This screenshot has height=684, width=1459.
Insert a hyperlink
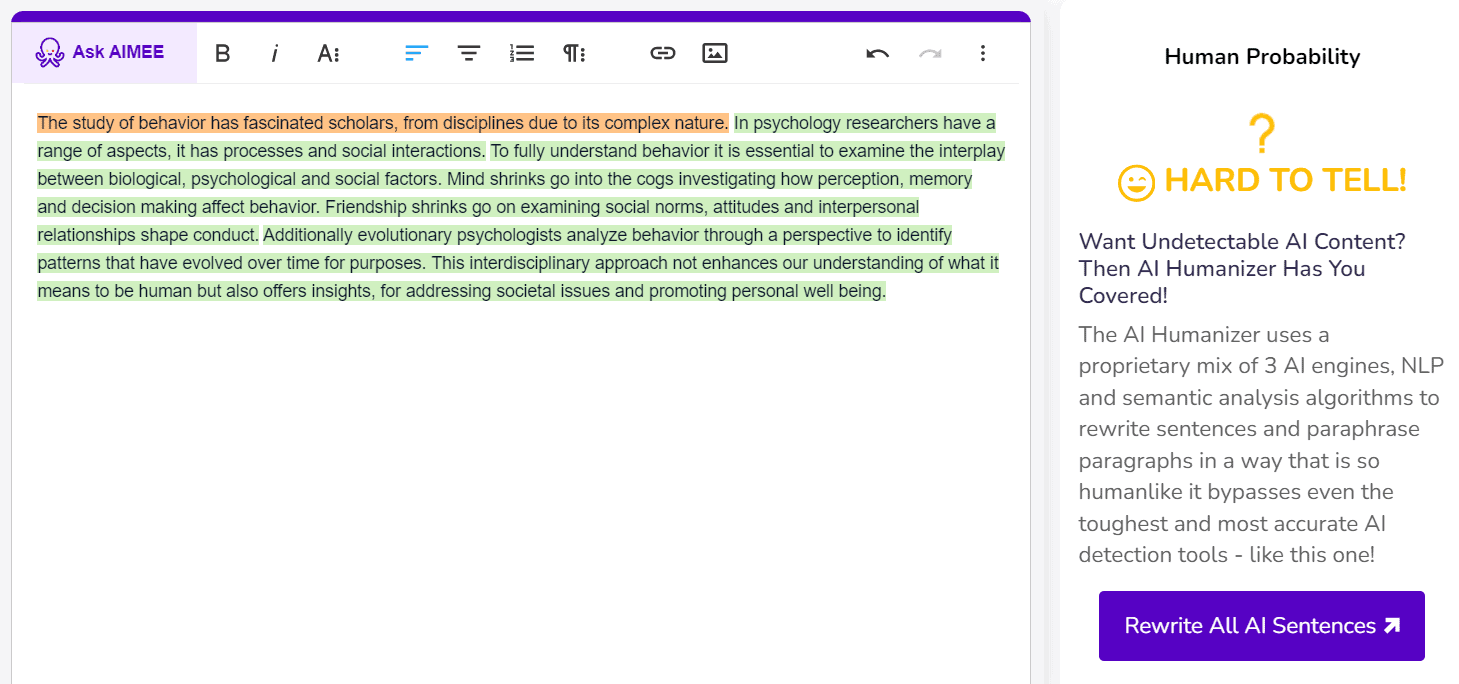click(x=663, y=54)
